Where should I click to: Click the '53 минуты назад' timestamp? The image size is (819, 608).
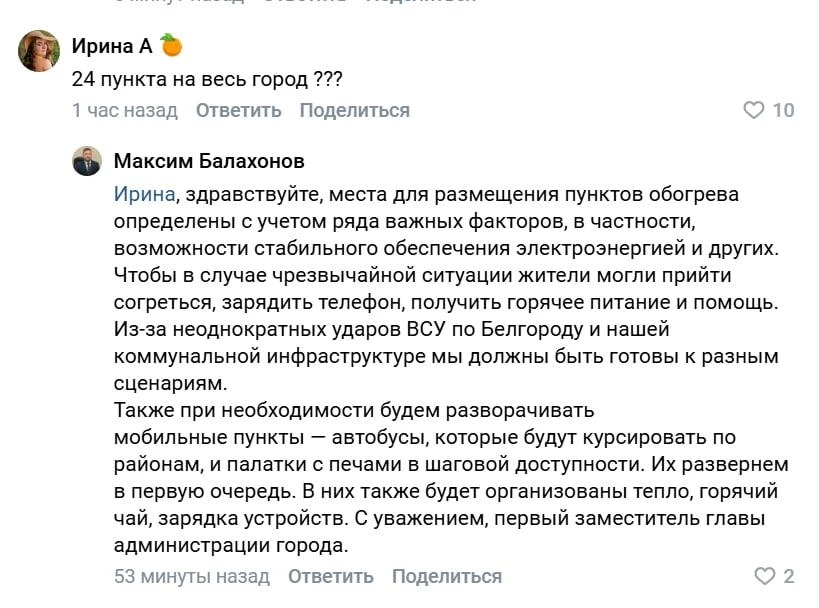[x=191, y=576]
